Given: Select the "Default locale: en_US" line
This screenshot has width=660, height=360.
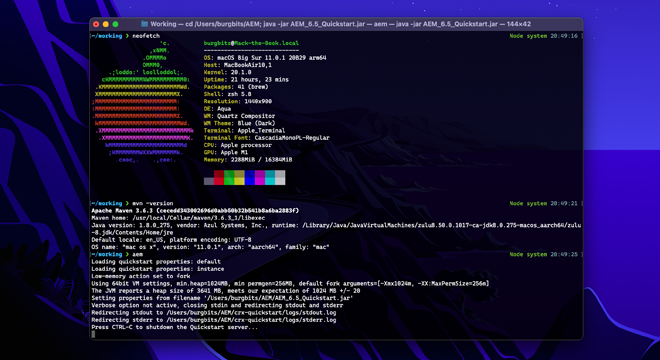Looking at the screenshot, I should point(171,240).
